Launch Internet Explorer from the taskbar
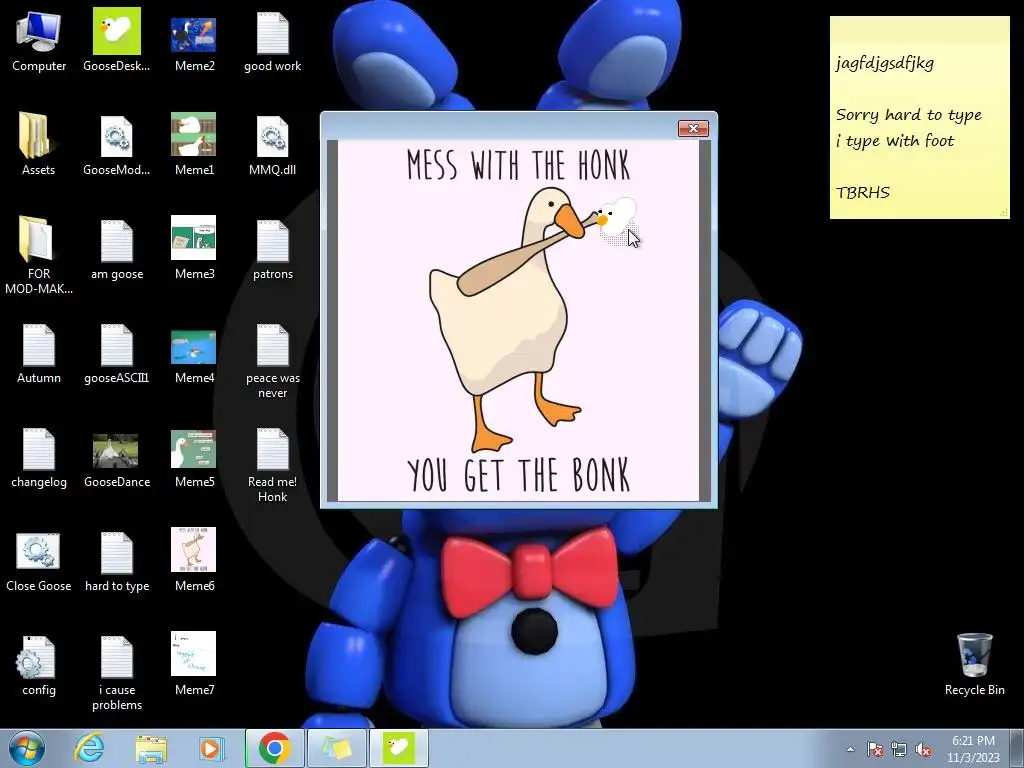This screenshot has height=768, width=1024. [x=89, y=748]
